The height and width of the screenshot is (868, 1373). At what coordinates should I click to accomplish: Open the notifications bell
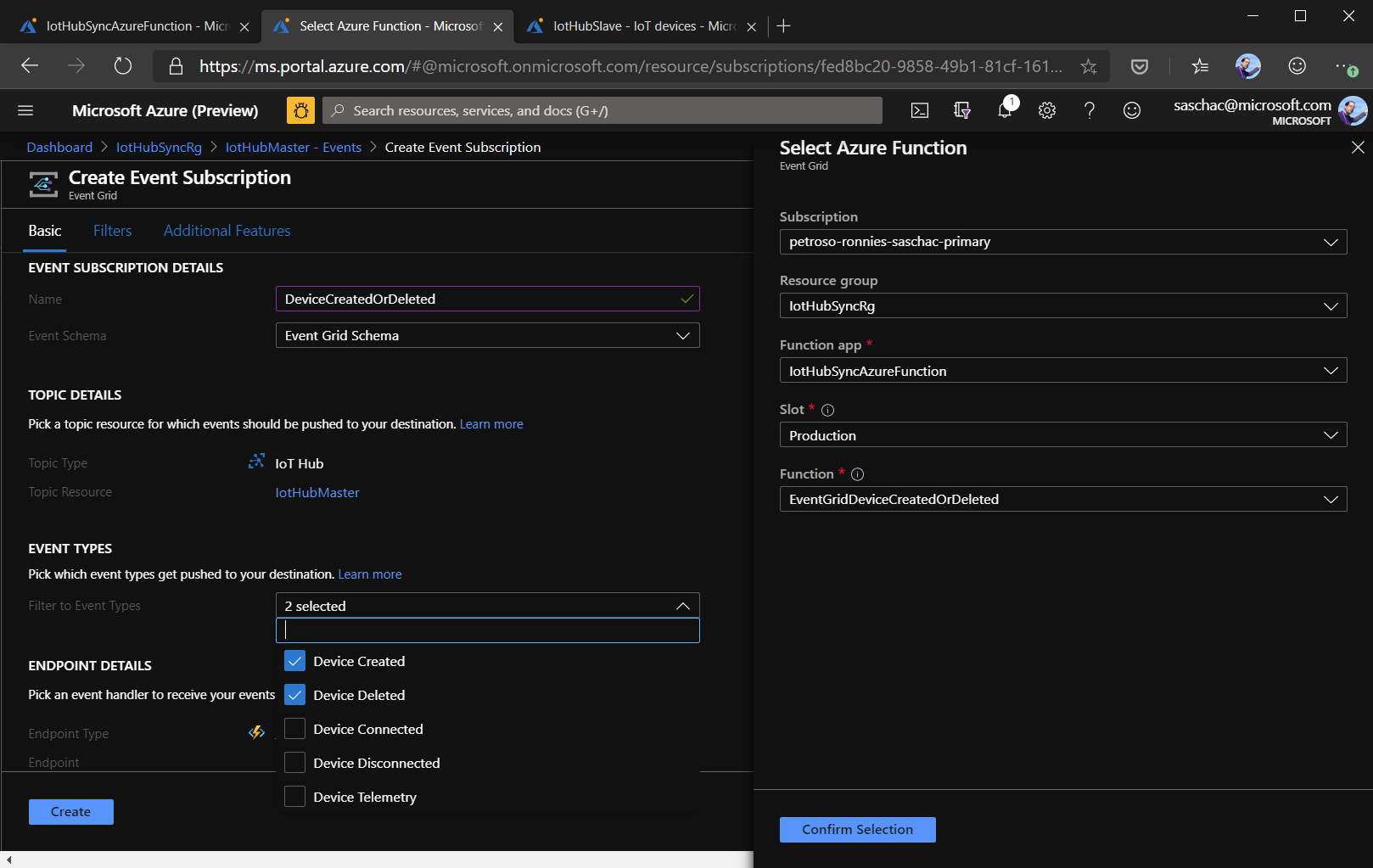click(x=1005, y=110)
